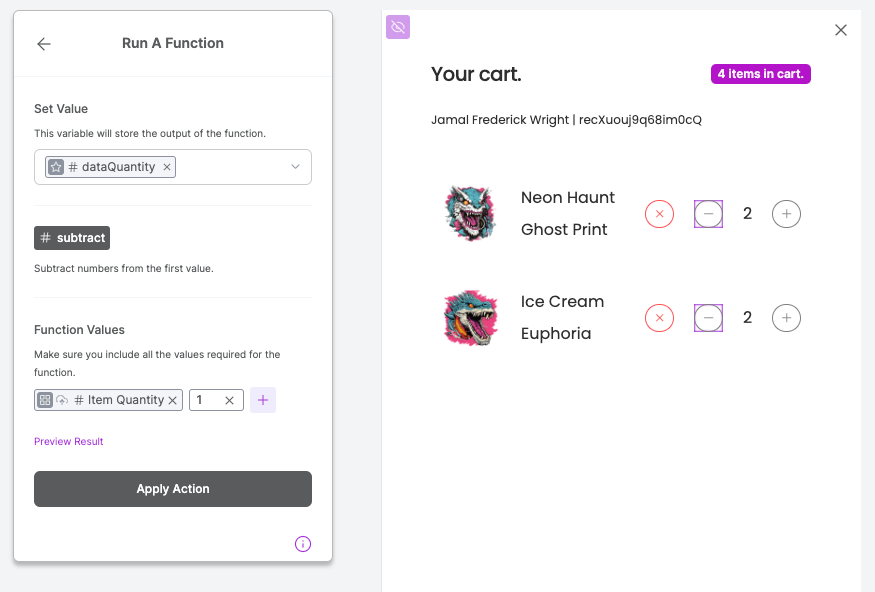This screenshot has width=875, height=592.
Task: Open the Preview Result link
Action: [68, 441]
